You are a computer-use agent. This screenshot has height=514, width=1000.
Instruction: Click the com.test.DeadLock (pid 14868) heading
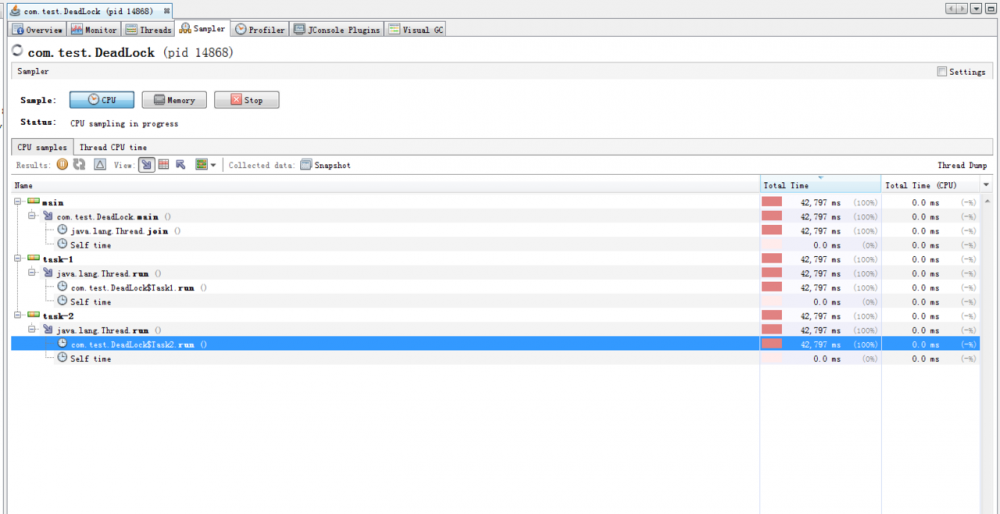pyautogui.click(x=130, y=52)
